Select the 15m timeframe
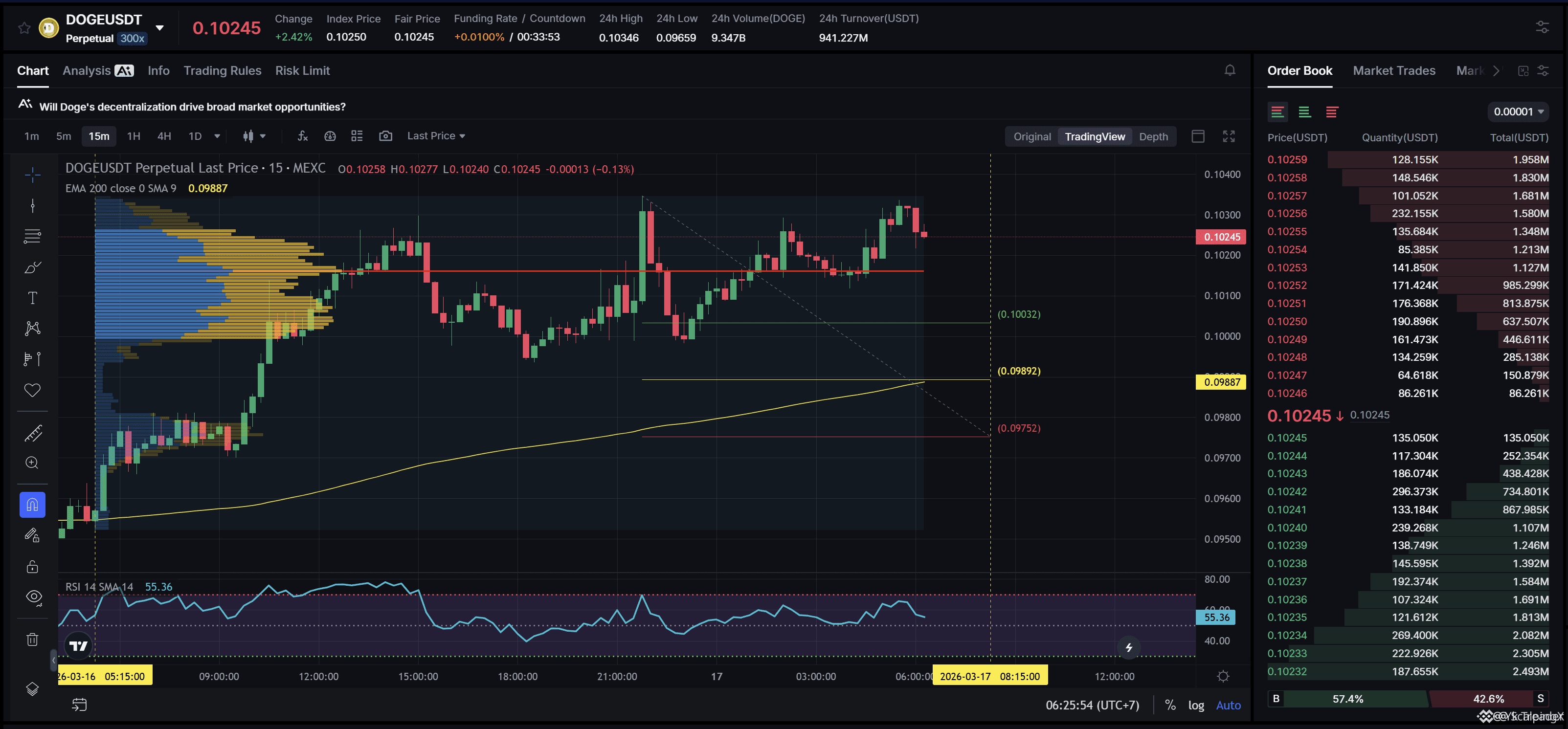The width and height of the screenshot is (1568, 729). point(99,136)
